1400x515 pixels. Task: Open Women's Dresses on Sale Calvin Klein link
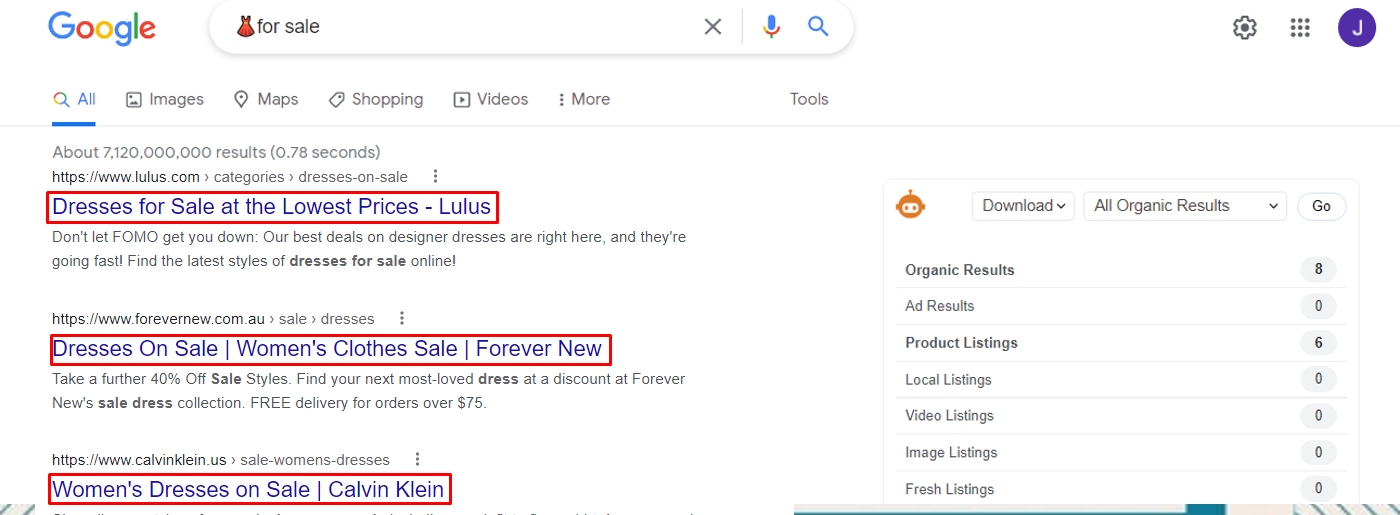point(248,489)
